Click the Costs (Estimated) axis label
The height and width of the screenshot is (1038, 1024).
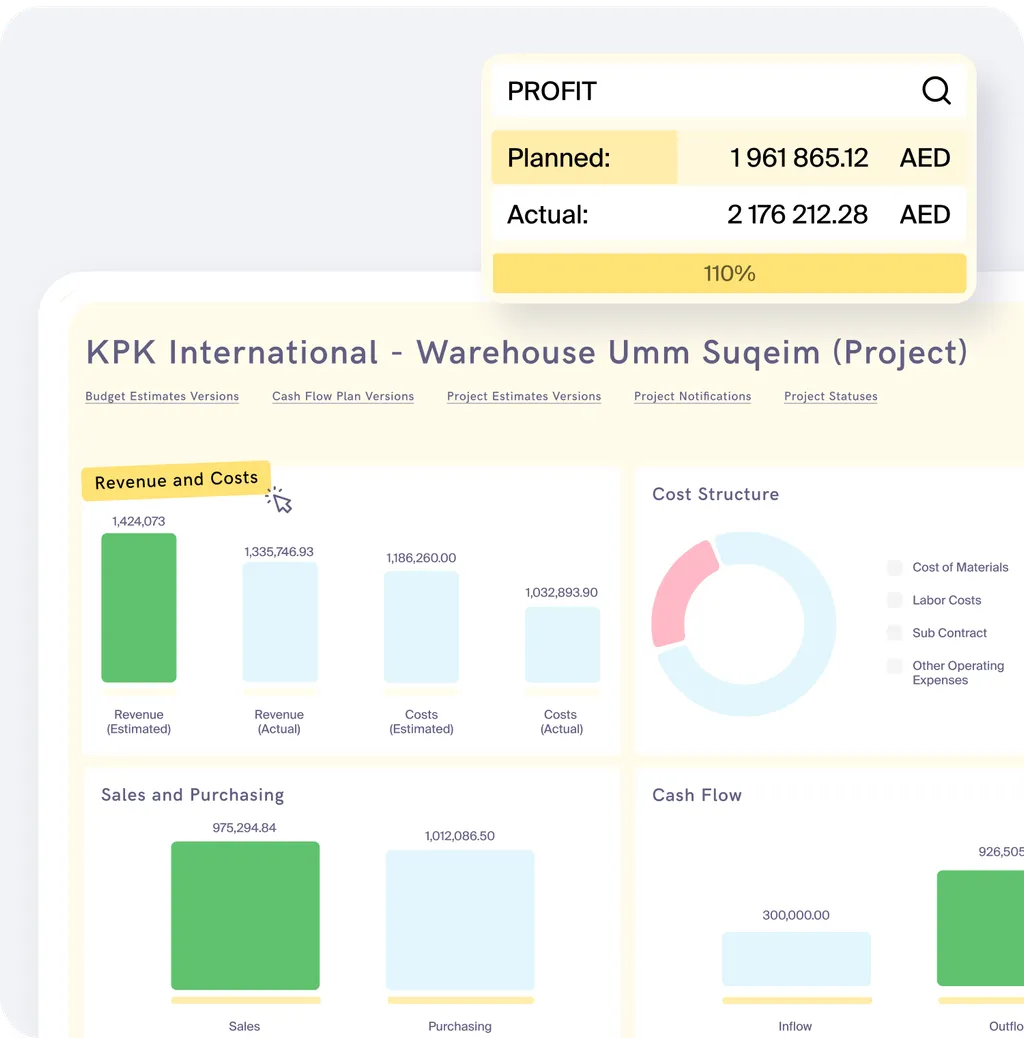click(422, 722)
